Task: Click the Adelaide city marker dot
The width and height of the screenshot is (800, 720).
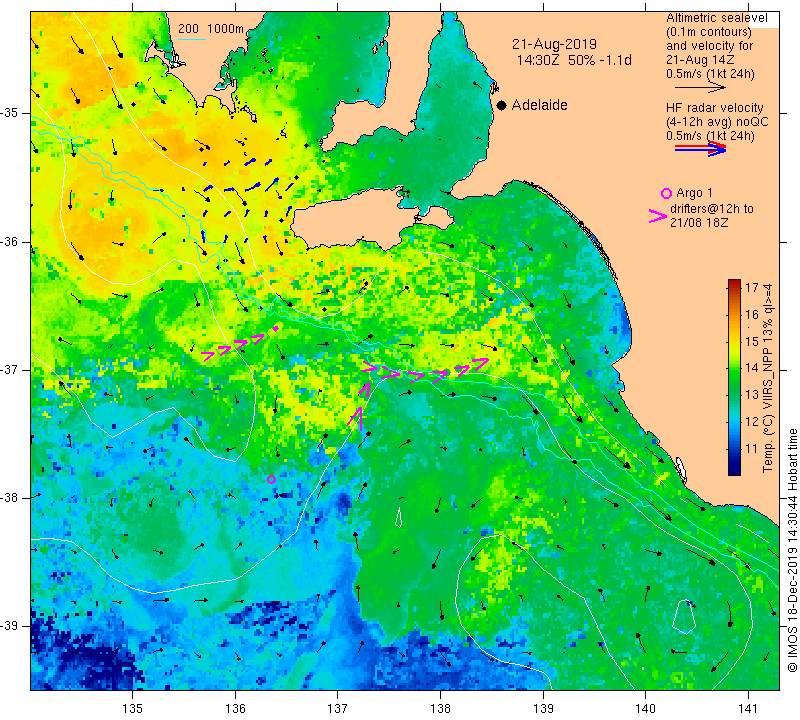Action: pyautogui.click(x=502, y=105)
